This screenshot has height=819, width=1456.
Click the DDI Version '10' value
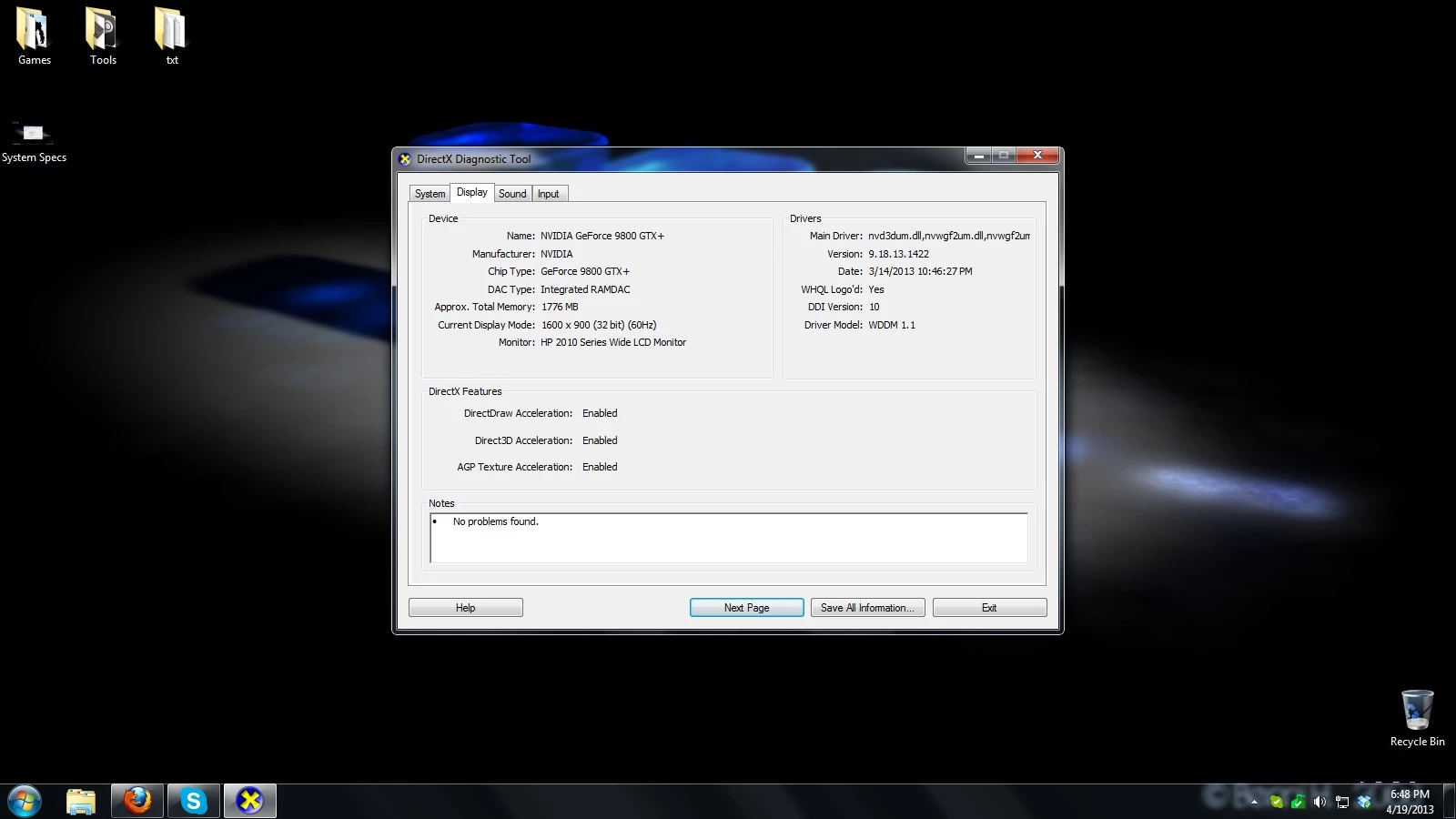tap(874, 307)
